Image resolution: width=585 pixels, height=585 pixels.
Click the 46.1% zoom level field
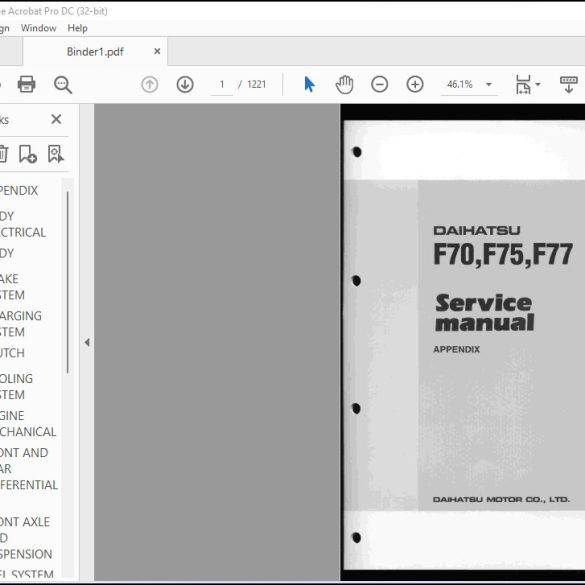(x=460, y=85)
